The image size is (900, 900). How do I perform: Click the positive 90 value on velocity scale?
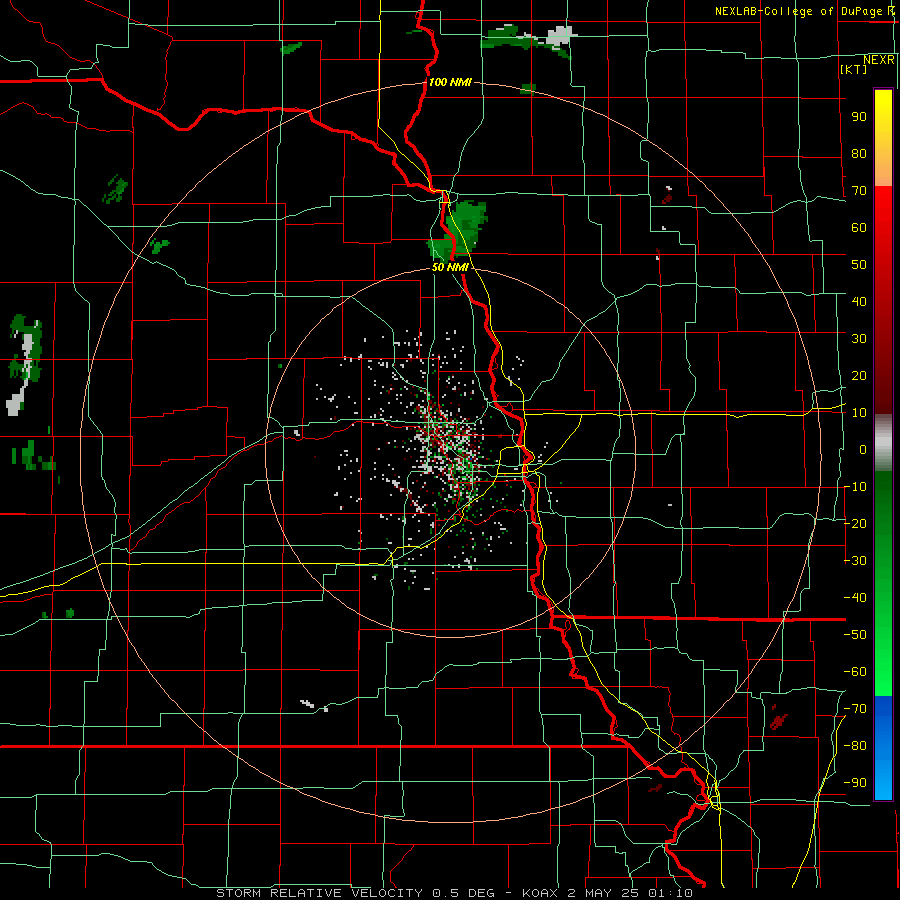859,116
